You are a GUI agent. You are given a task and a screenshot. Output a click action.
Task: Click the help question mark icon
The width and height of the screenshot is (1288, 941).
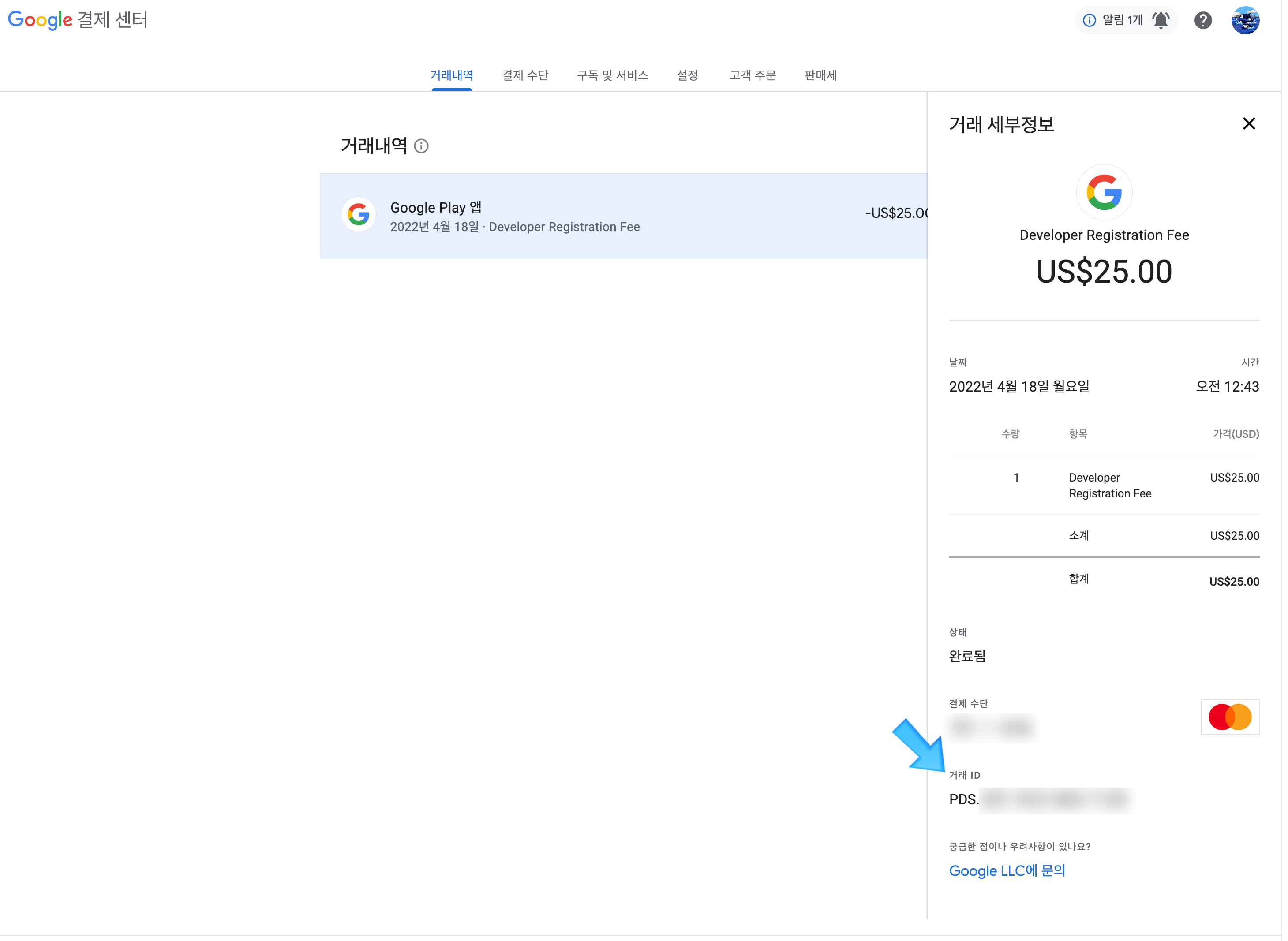[1203, 20]
